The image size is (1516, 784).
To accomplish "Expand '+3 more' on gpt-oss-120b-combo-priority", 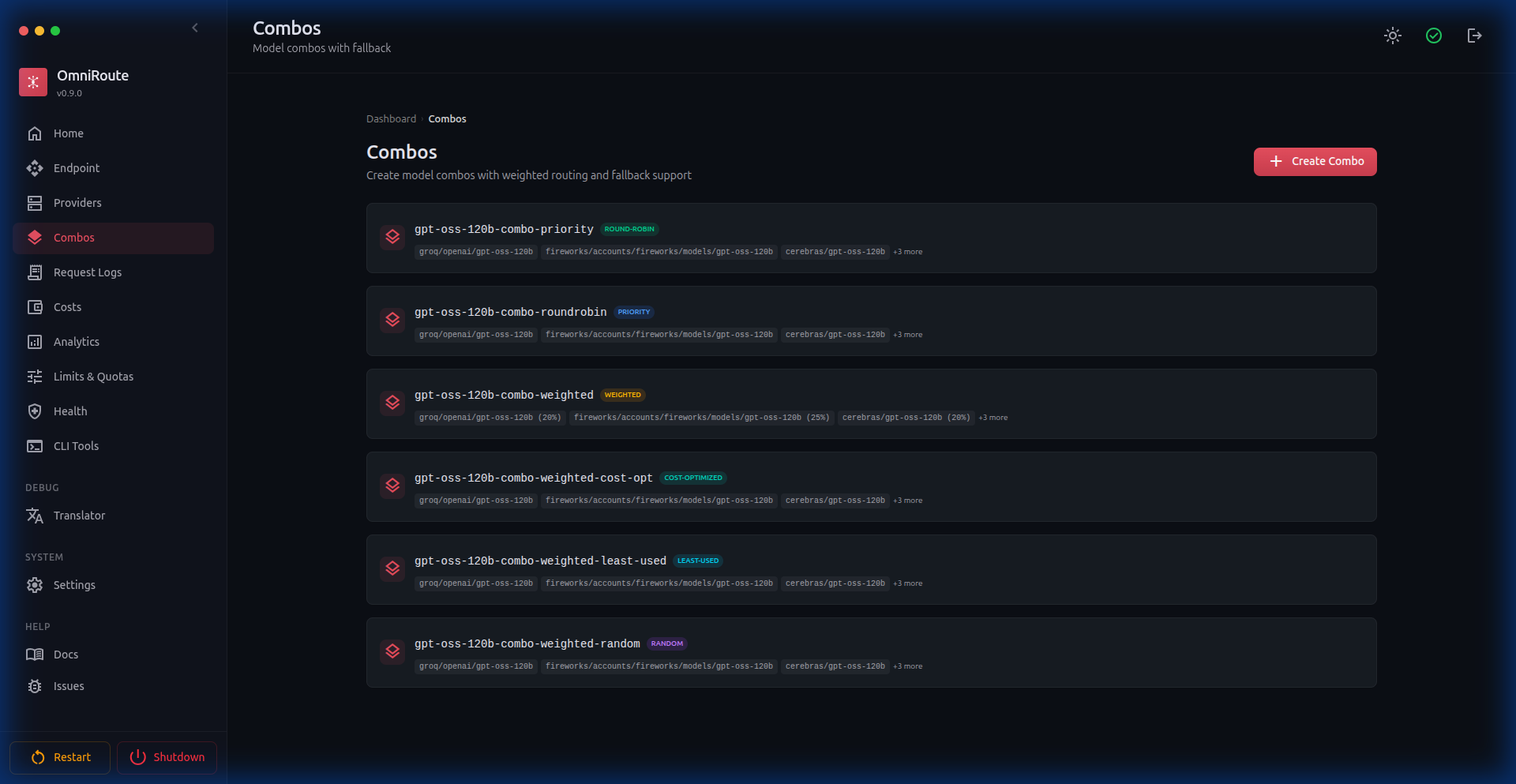I will (907, 252).
